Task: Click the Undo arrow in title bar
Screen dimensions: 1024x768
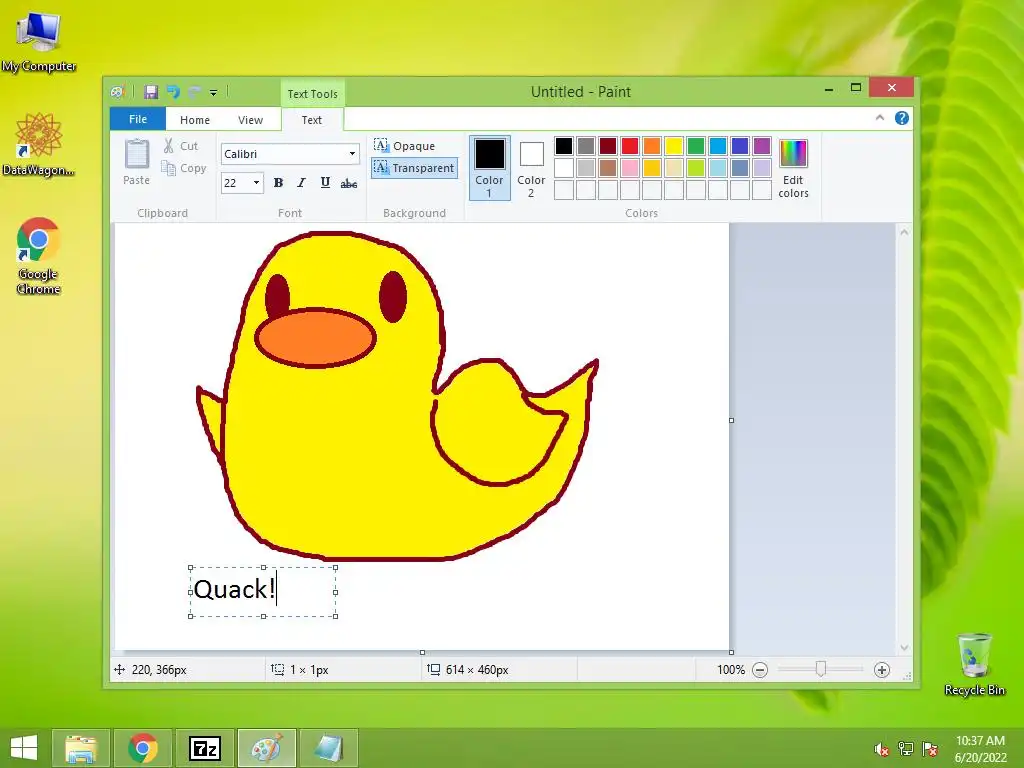Action: [173, 92]
